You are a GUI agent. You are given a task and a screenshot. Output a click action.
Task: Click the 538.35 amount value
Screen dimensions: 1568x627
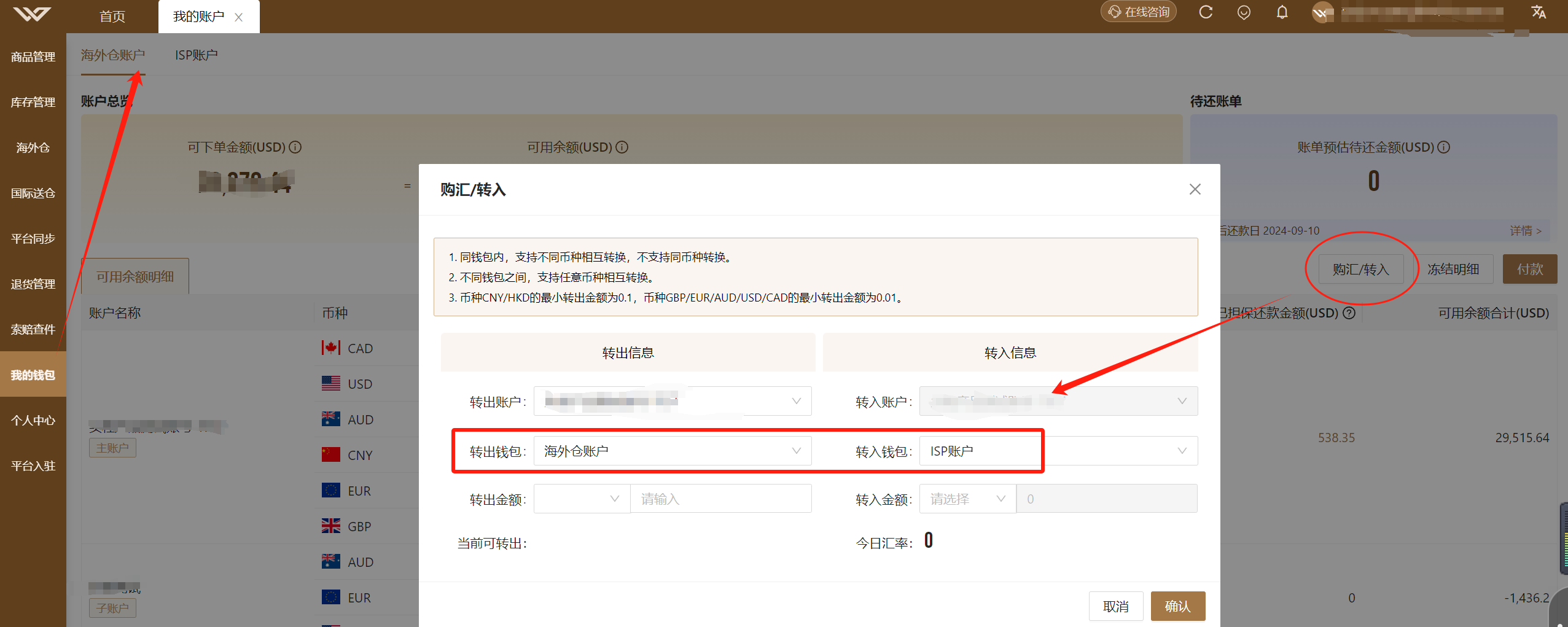tap(1336, 438)
